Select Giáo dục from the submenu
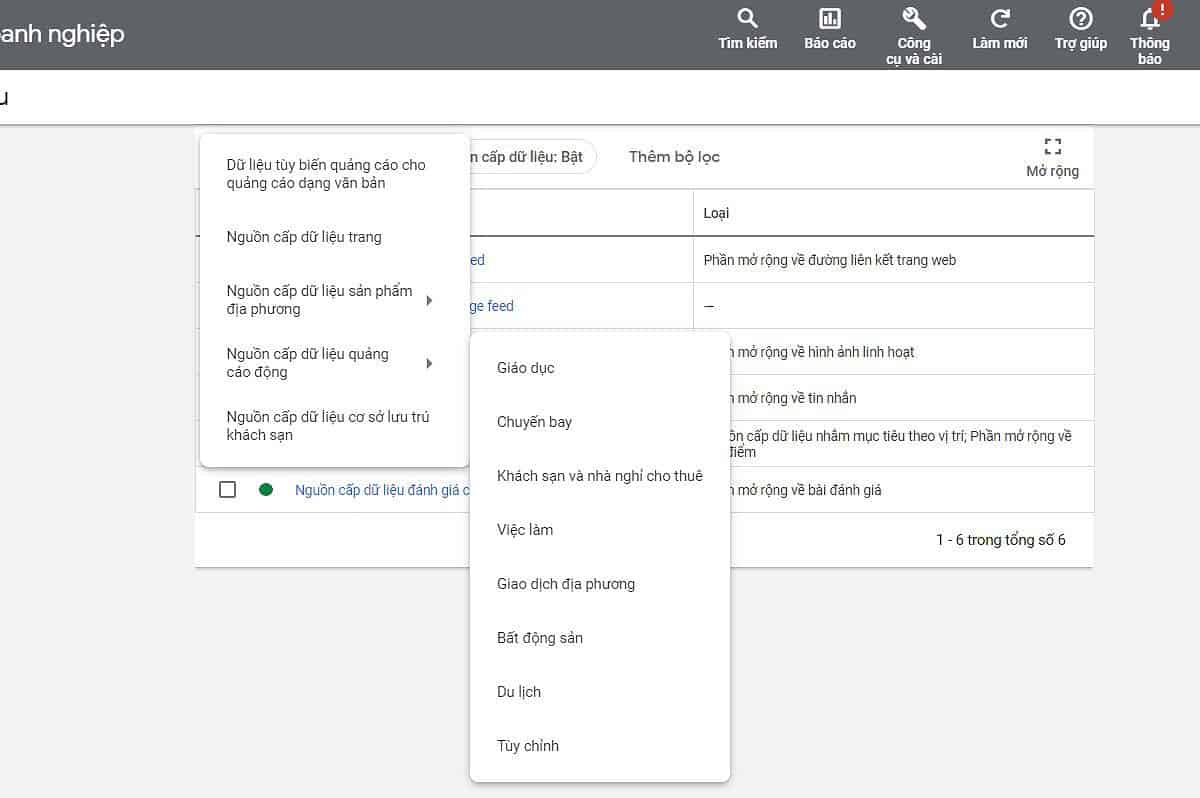The height and width of the screenshot is (798, 1200). (526, 368)
